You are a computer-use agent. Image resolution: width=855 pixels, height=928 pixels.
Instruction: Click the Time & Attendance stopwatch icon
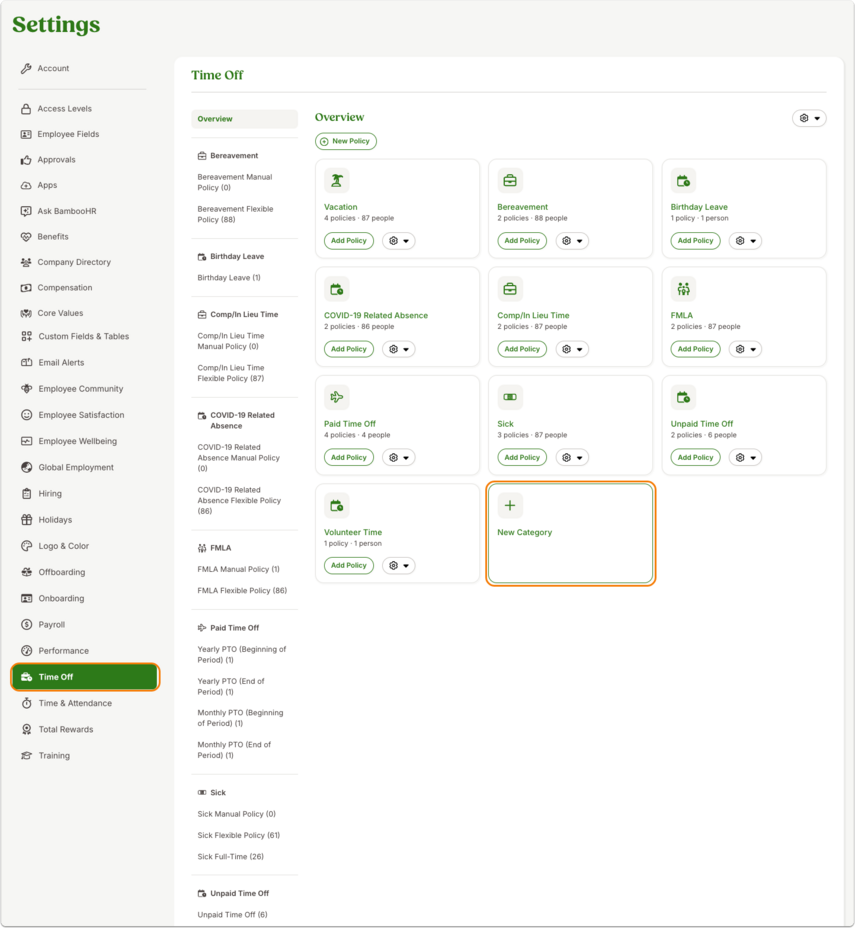[27, 703]
